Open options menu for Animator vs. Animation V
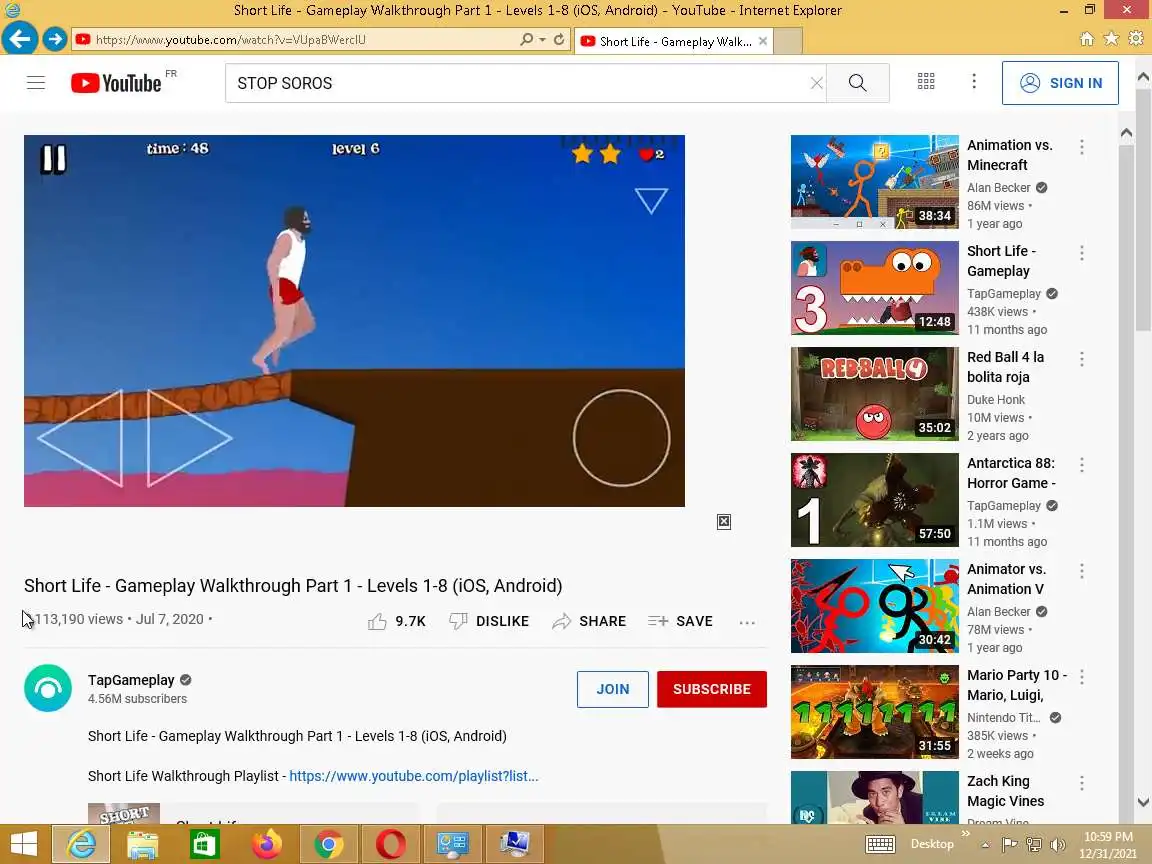1152x864 pixels. click(1081, 571)
